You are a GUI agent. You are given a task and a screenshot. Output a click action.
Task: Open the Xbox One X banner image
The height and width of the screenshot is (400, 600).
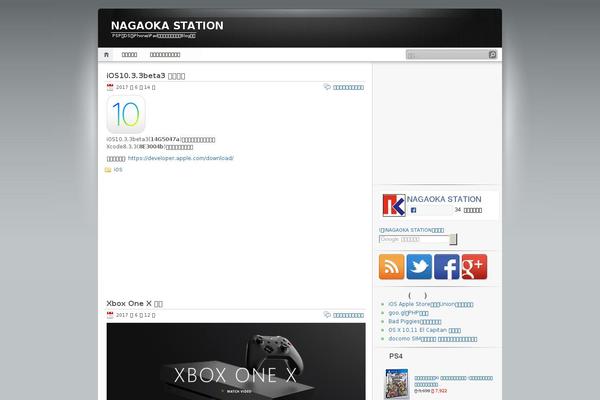coord(236,361)
